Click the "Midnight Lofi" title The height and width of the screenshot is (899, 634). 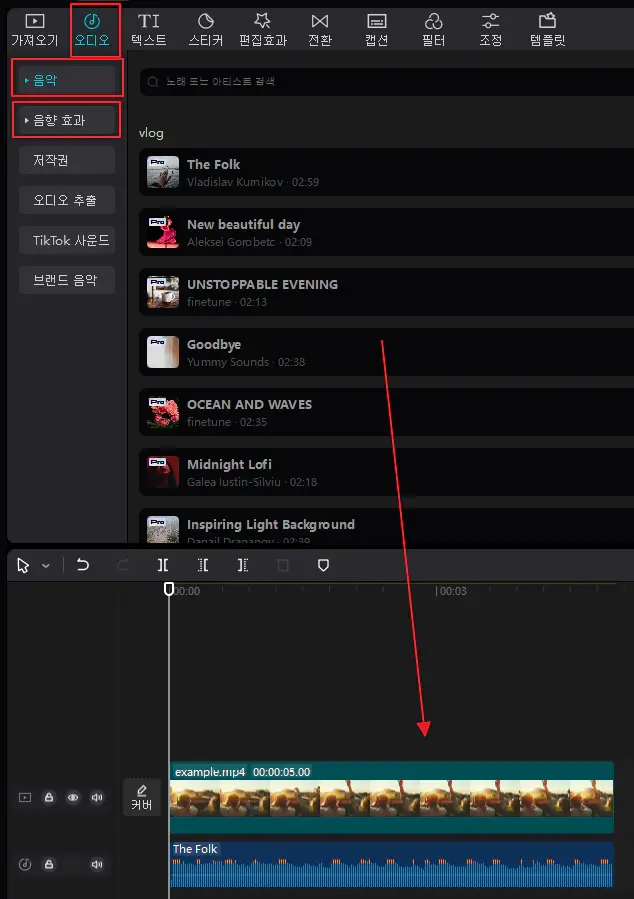[x=229, y=464]
